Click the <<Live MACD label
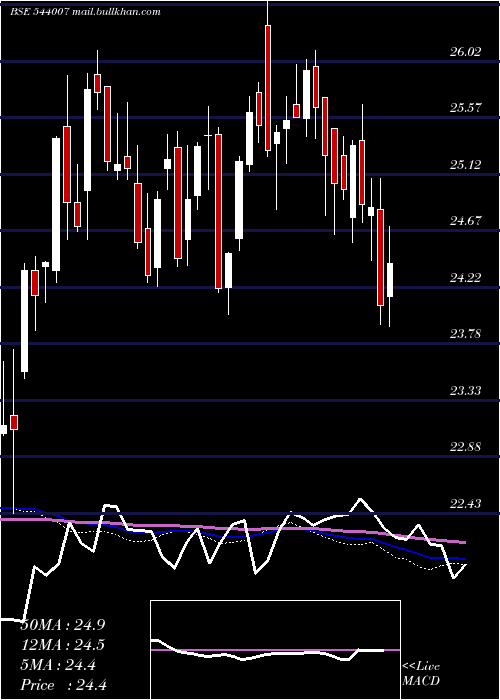This screenshot has width=500, height=700. tap(421, 674)
